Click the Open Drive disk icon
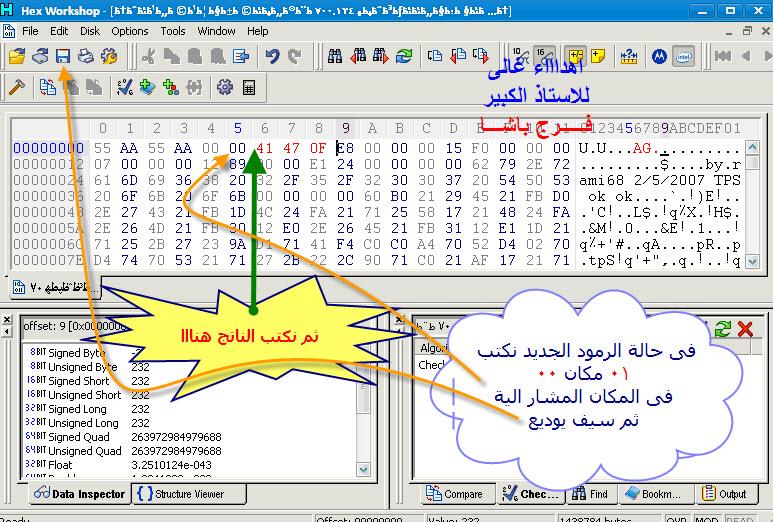The height and width of the screenshot is (522, 773). point(40,56)
